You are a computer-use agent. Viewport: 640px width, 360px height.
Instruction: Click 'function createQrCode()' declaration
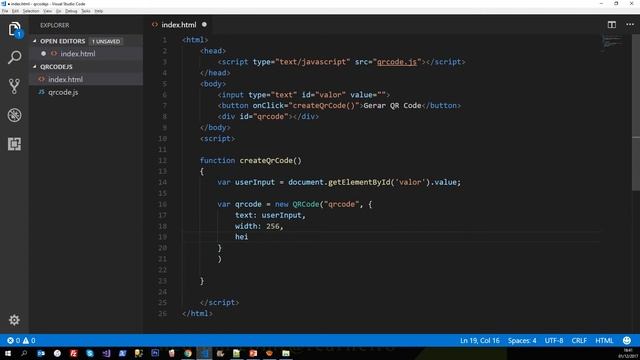coord(251,160)
